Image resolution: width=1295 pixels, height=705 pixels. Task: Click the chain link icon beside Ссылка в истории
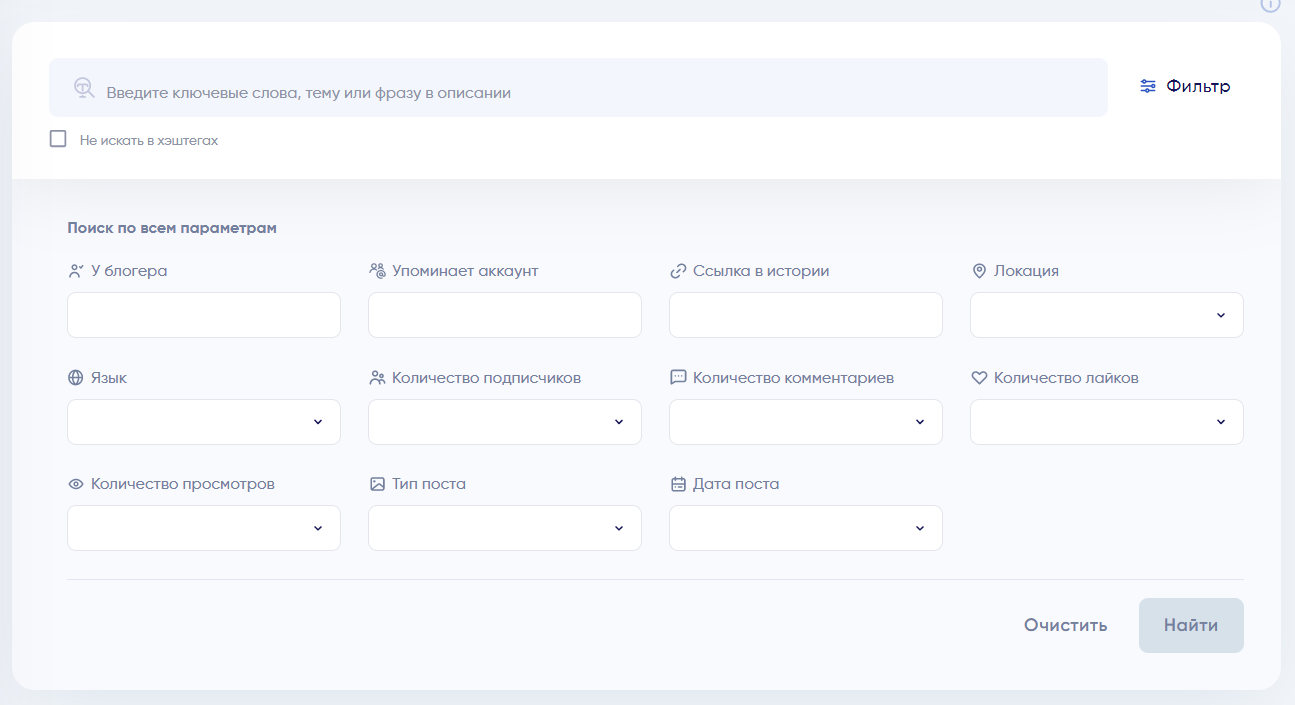tap(678, 271)
